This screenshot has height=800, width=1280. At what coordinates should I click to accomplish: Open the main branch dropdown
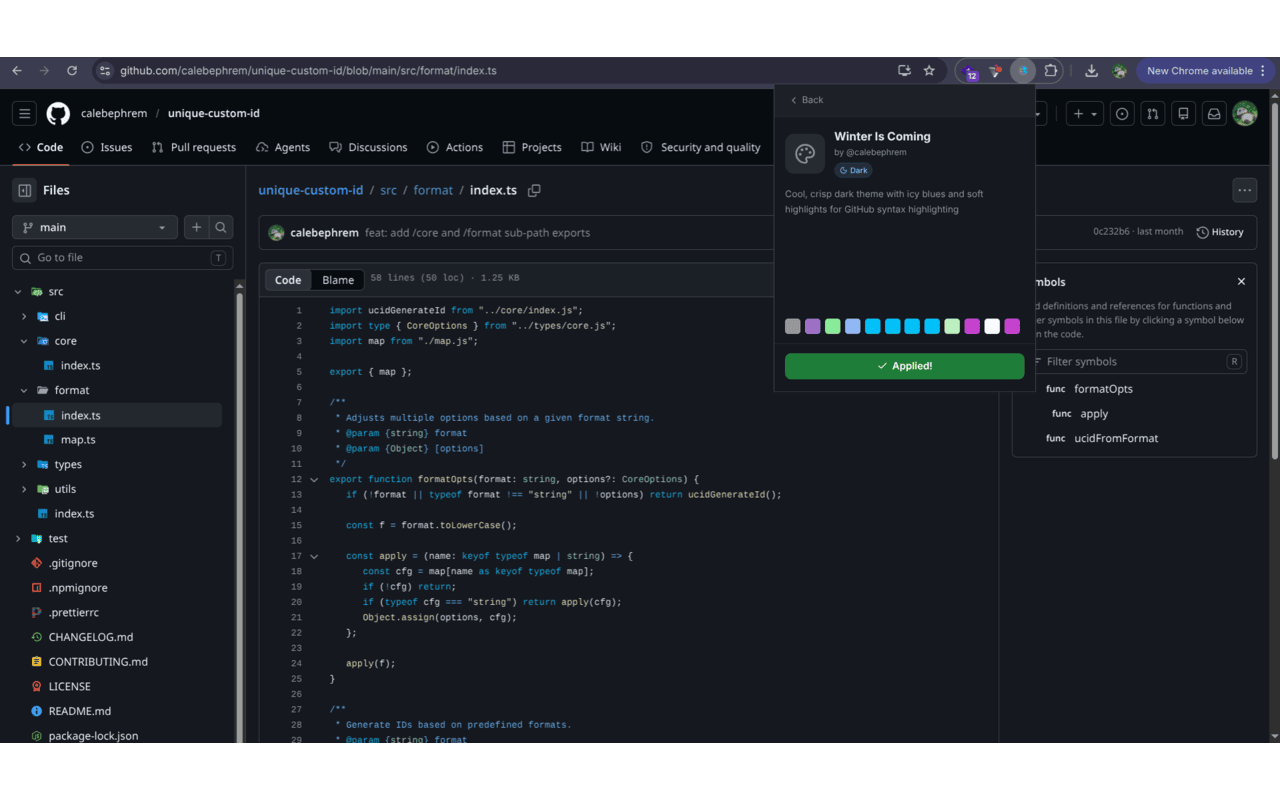tap(95, 227)
